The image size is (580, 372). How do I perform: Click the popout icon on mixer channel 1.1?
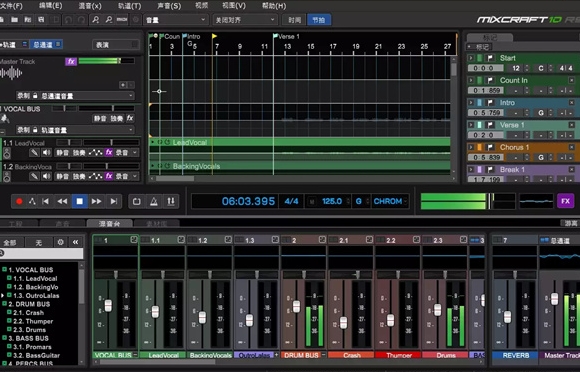(181, 240)
